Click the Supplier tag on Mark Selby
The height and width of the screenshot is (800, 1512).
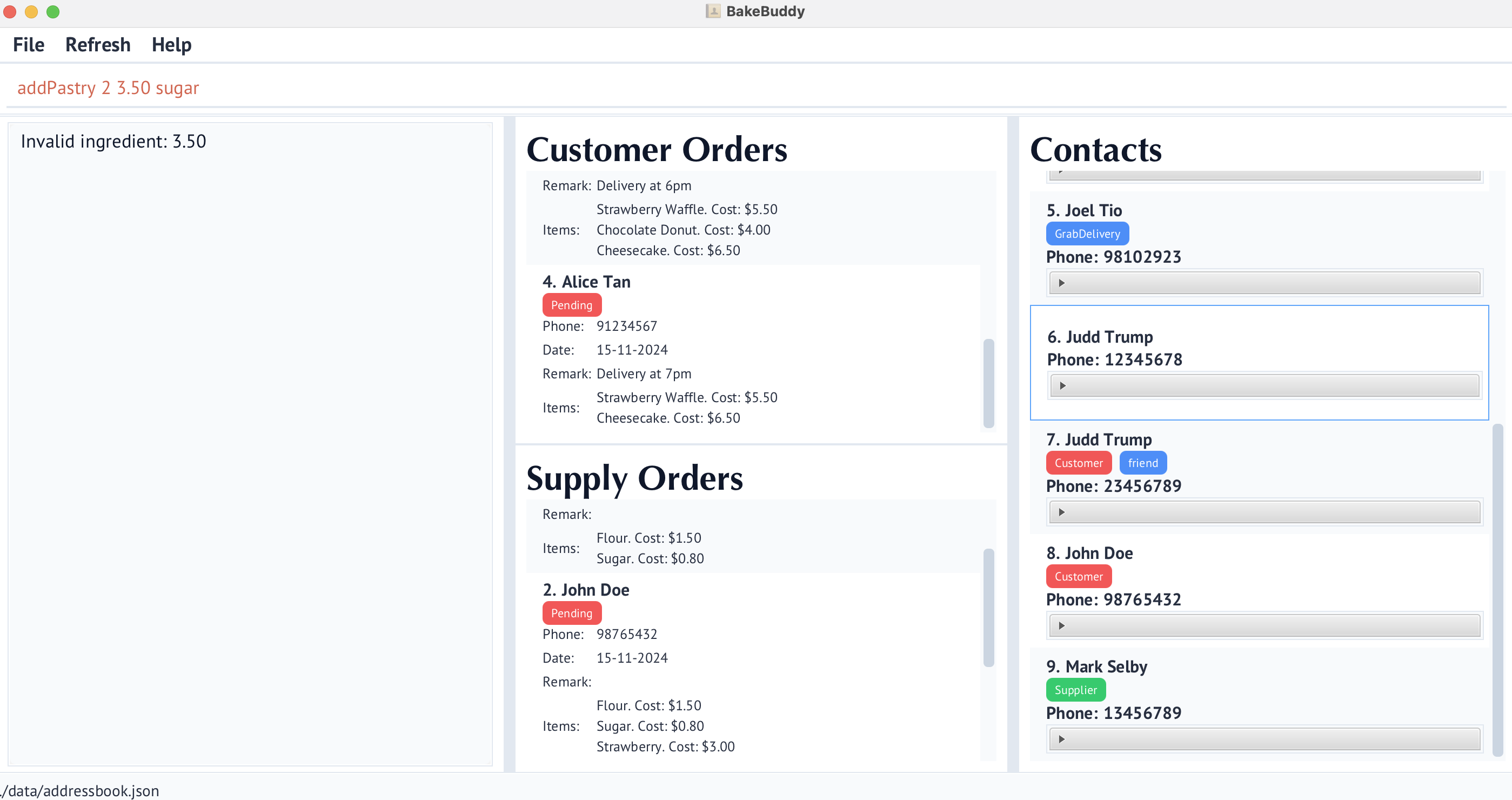pos(1075,690)
